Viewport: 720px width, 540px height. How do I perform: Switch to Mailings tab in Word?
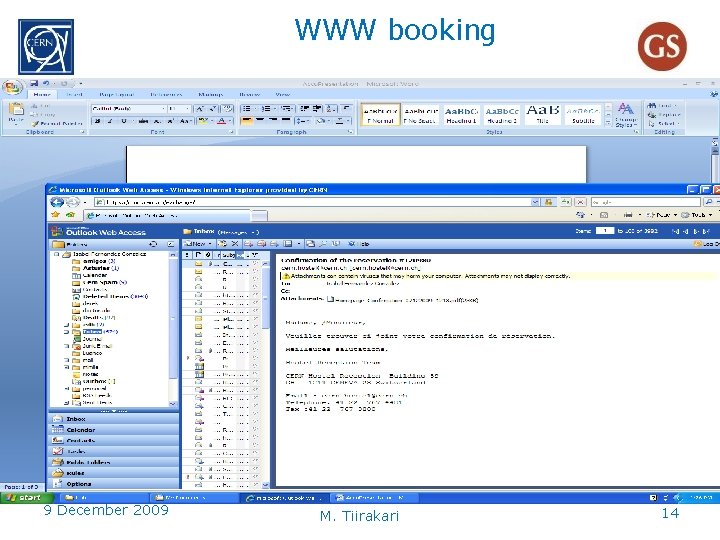210,95
